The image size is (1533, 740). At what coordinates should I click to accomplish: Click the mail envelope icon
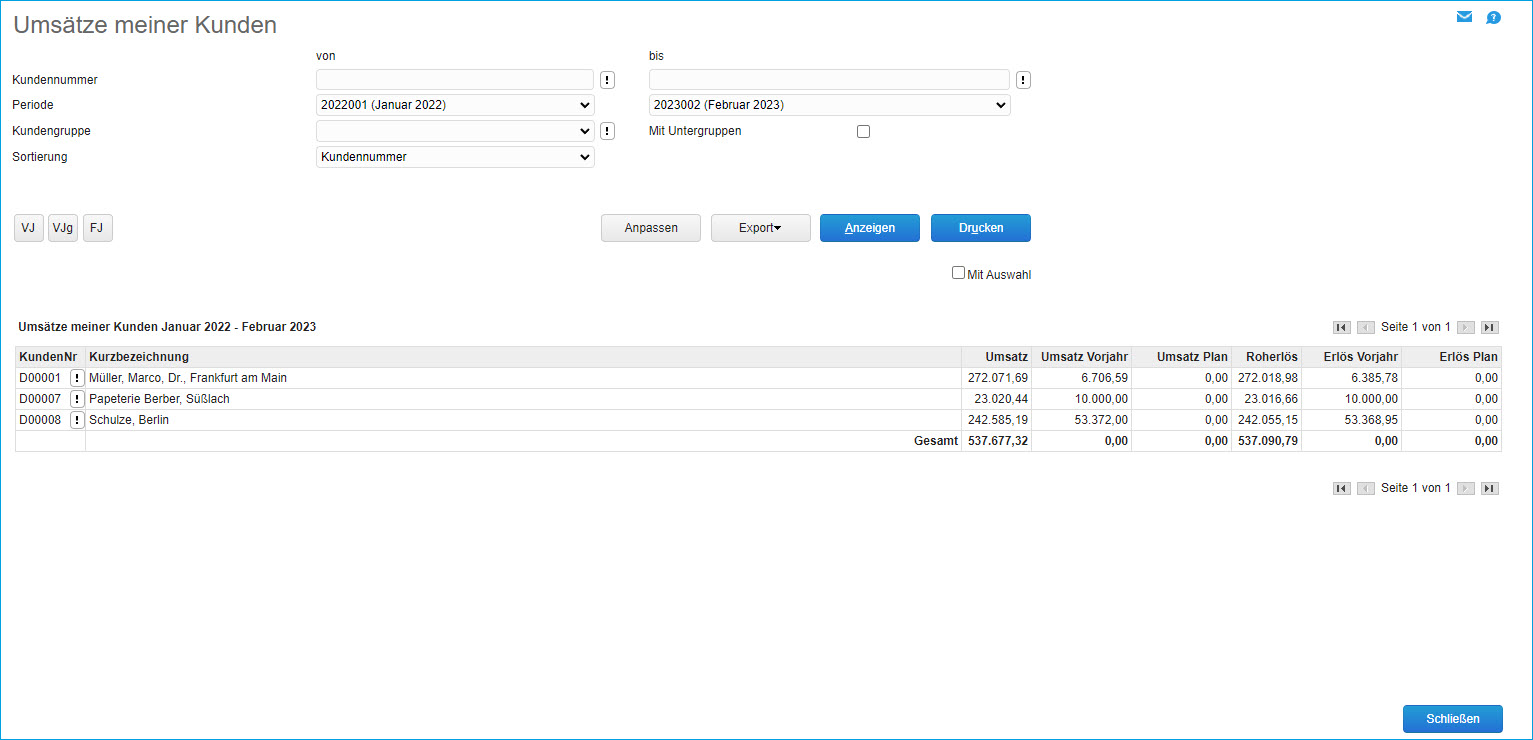[1464, 17]
